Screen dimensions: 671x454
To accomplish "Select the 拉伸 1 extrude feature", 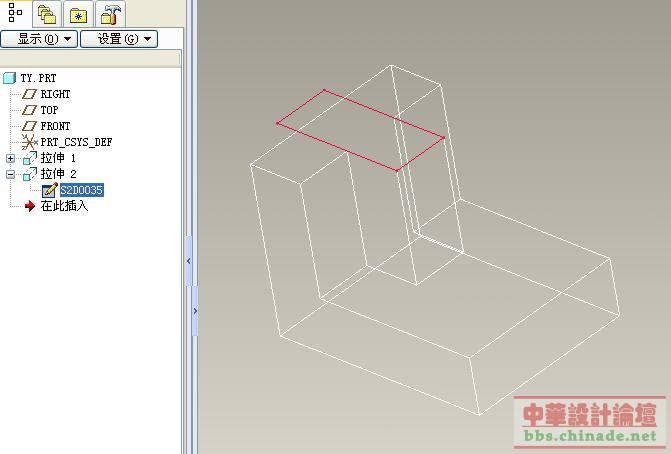I will (58, 158).
